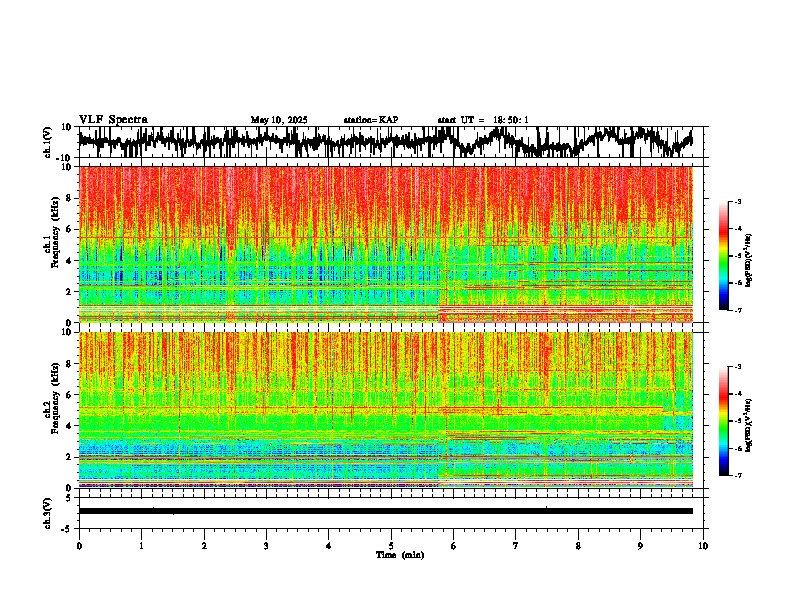Click the "station=KAP" header text
Screen dimensions: 792x612
point(371,120)
